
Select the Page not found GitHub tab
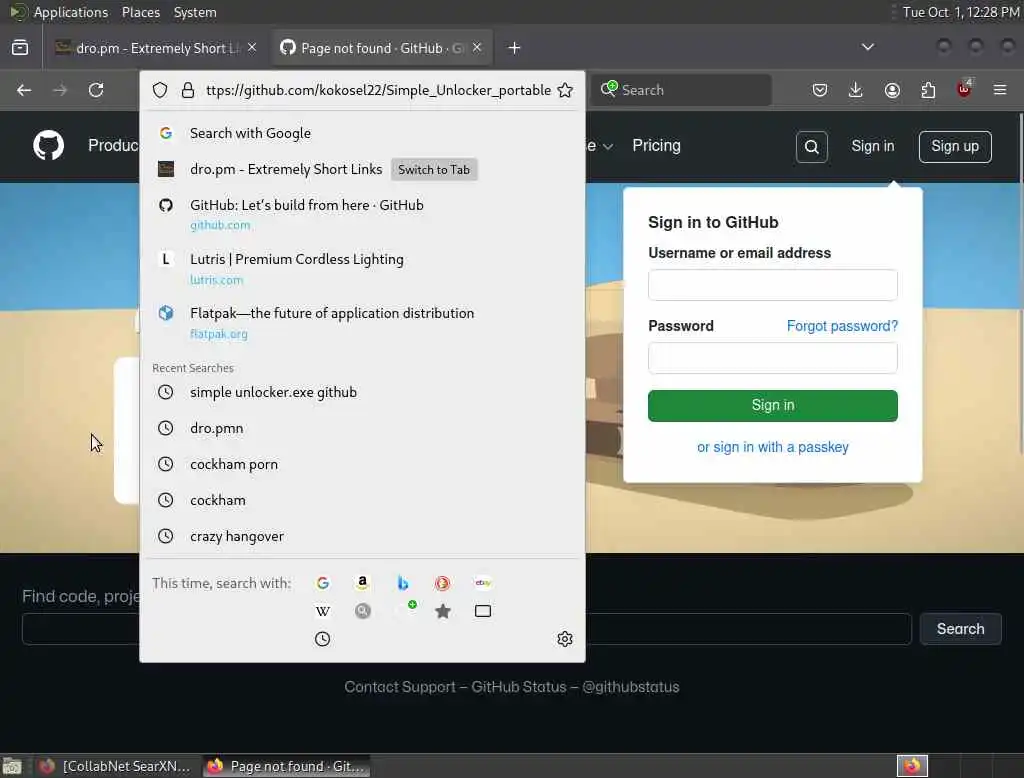tap(381, 48)
